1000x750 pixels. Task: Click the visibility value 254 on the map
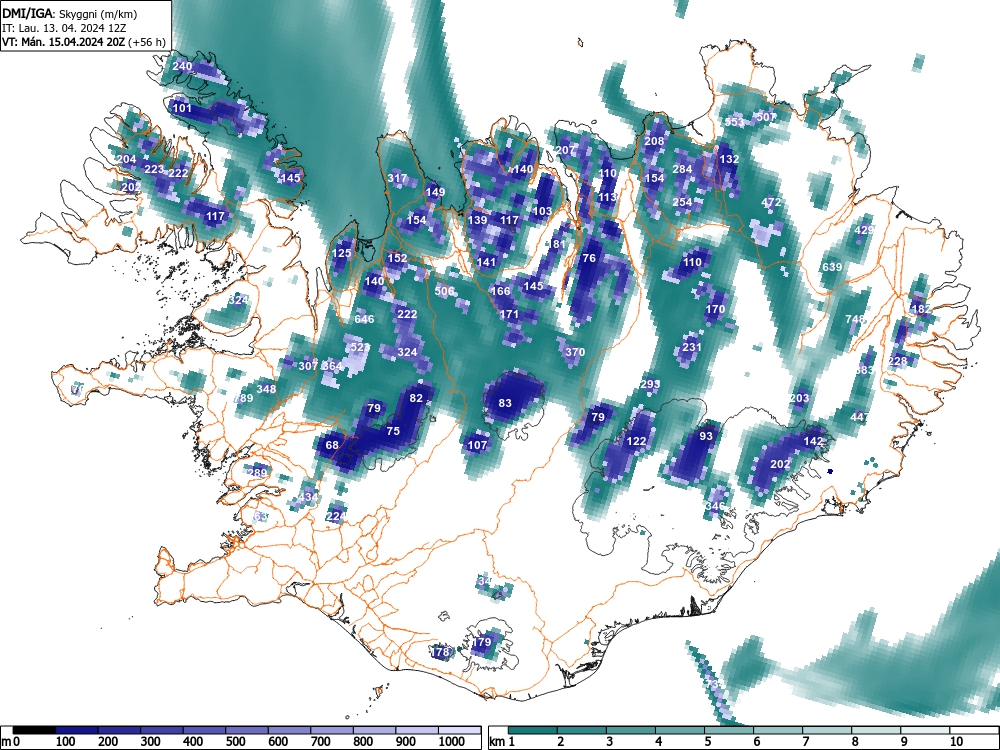tap(682, 202)
